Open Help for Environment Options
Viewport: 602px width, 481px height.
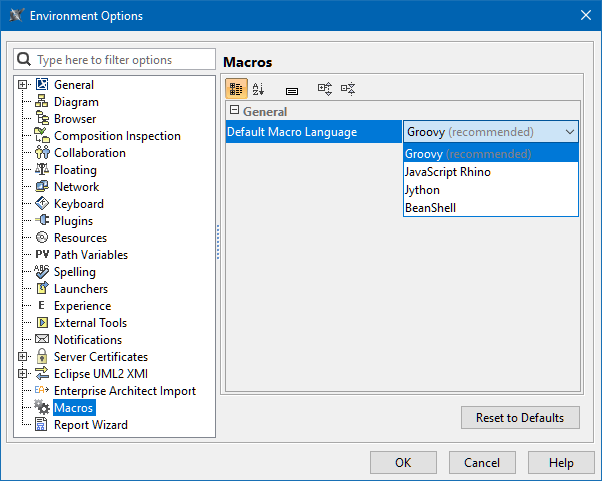pyautogui.click(x=561, y=462)
